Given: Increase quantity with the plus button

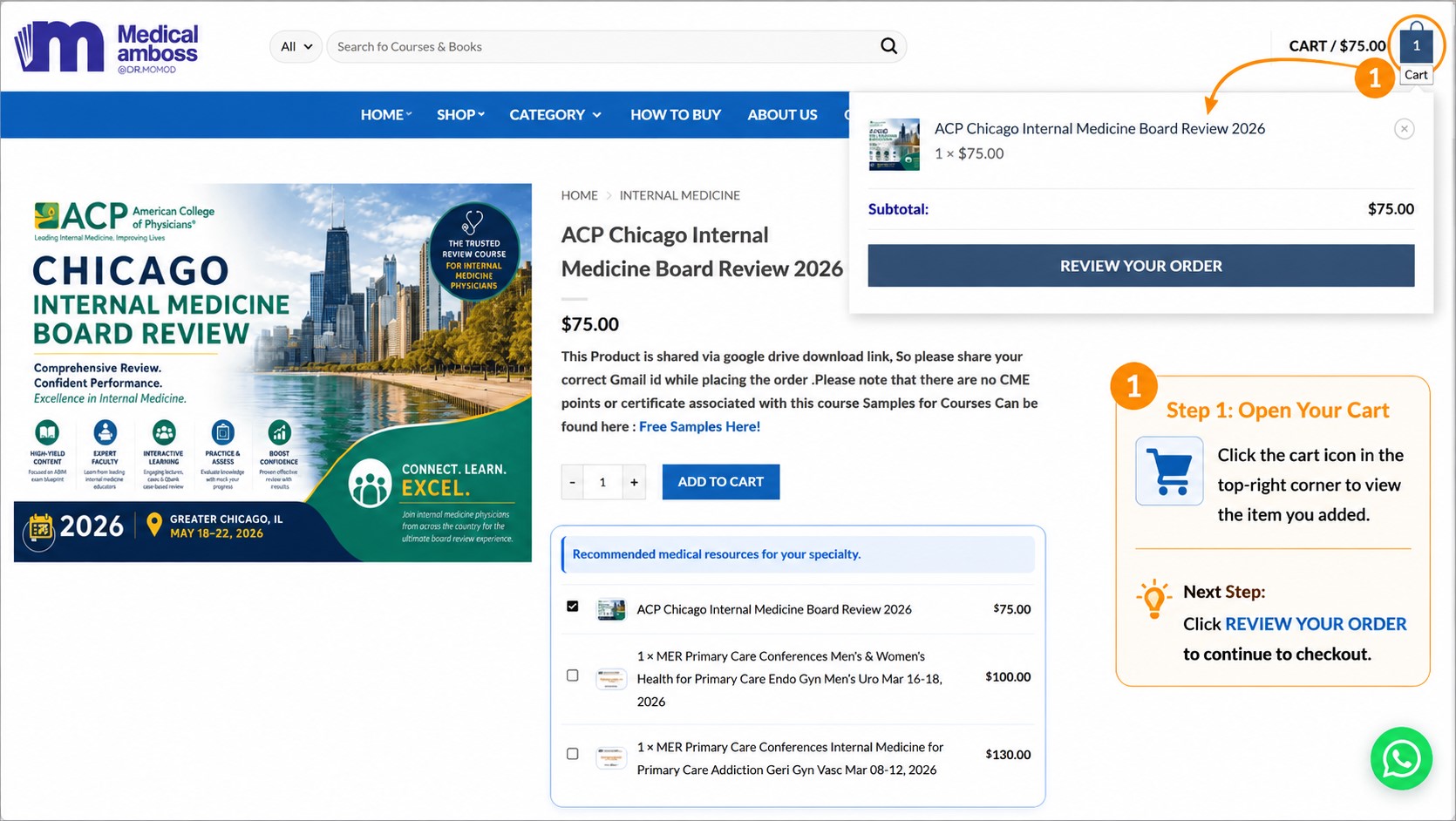Looking at the screenshot, I should [x=634, y=482].
